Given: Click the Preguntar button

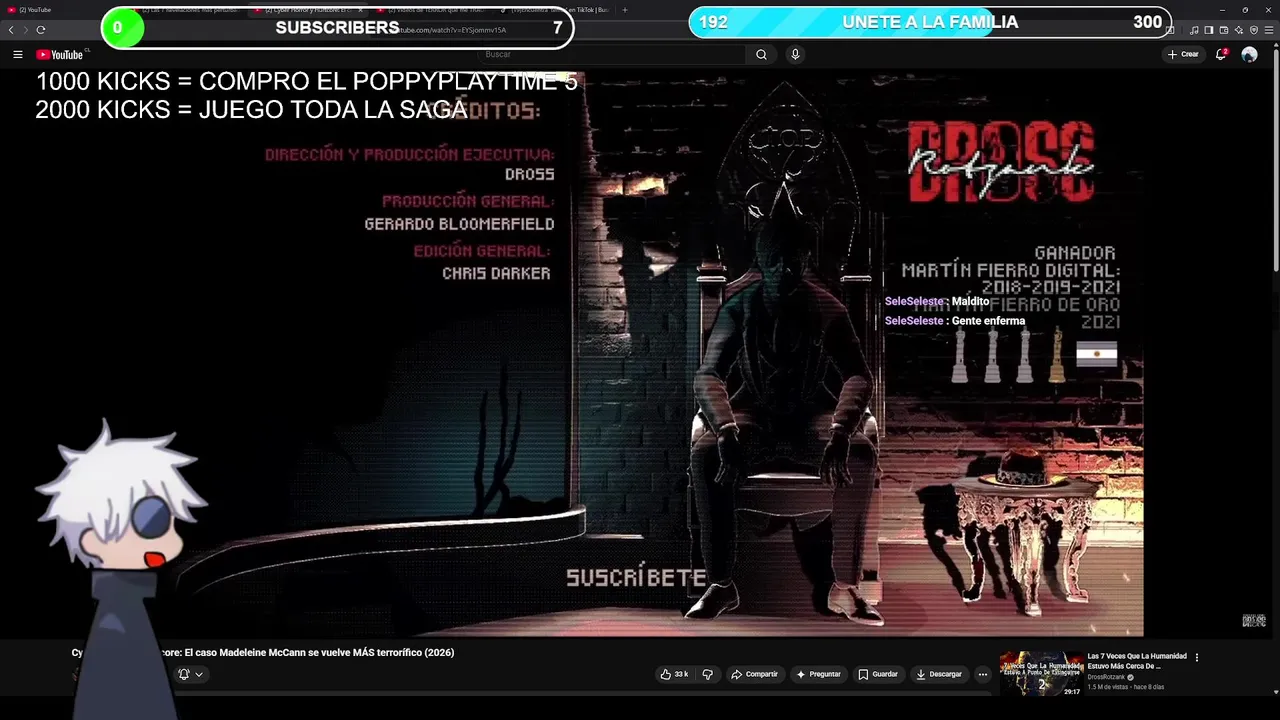Looking at the screenshot, I should click(x=818, y=674).
